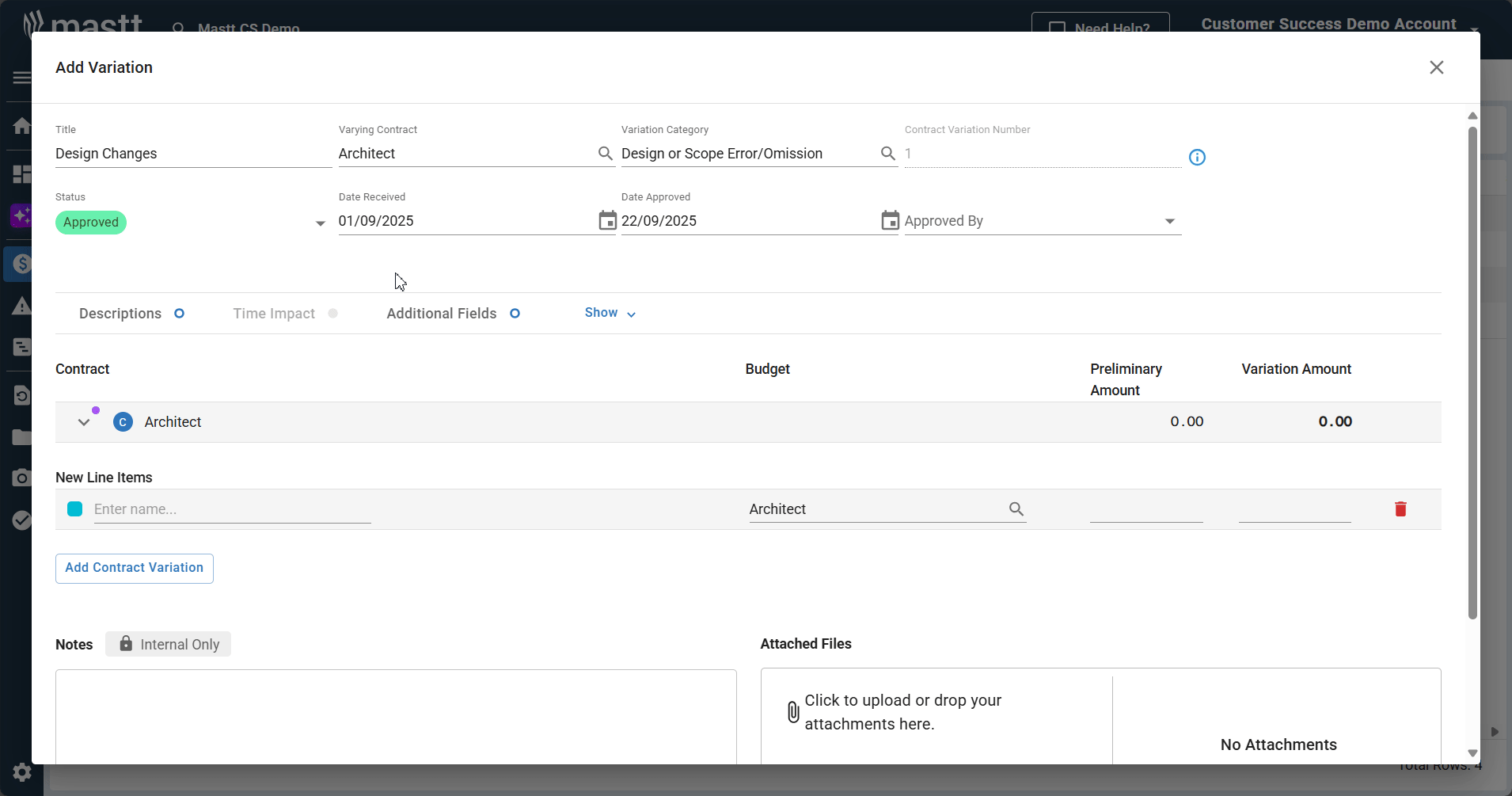Click the teal color swatch on line item
Image resolution: width=1512 pixels, height=796 pixels.
[x=75, y=509]
